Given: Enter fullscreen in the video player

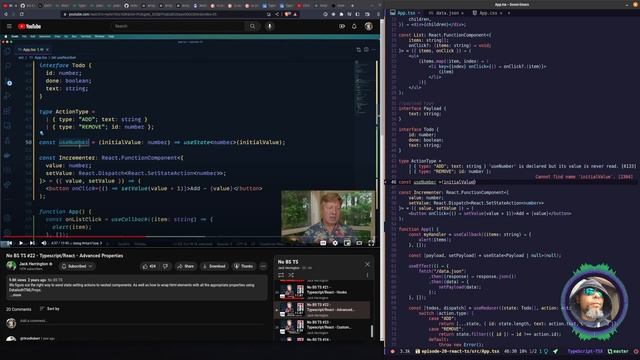Looking at the screenshot, I should pyautogui.click(x=371, y=243).
